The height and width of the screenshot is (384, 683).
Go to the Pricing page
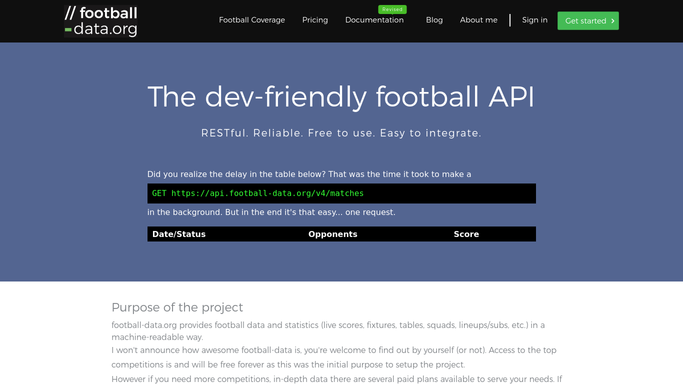[315, 20]
